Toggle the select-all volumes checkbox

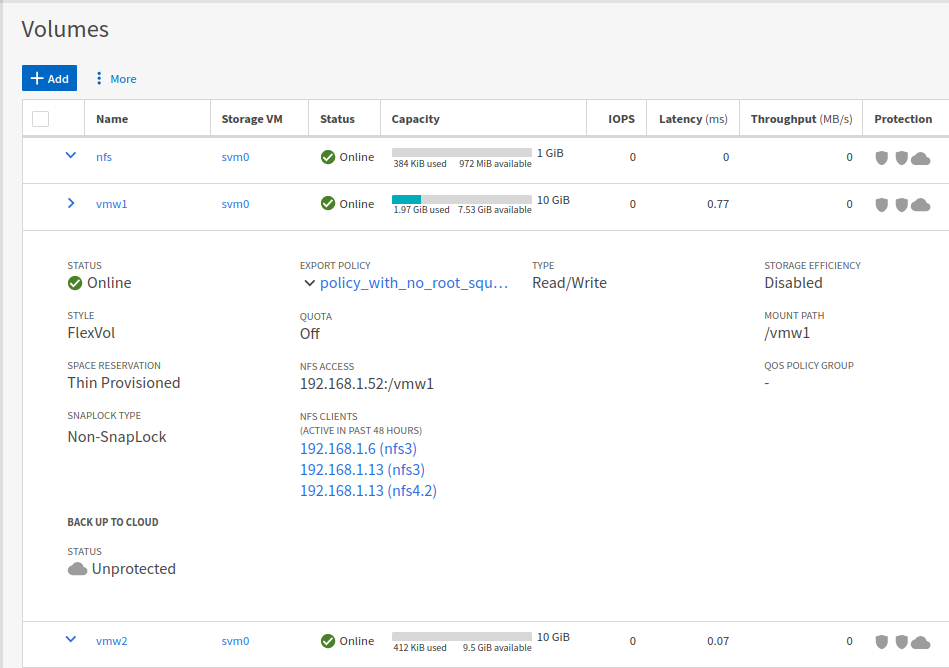coord(41,119)
